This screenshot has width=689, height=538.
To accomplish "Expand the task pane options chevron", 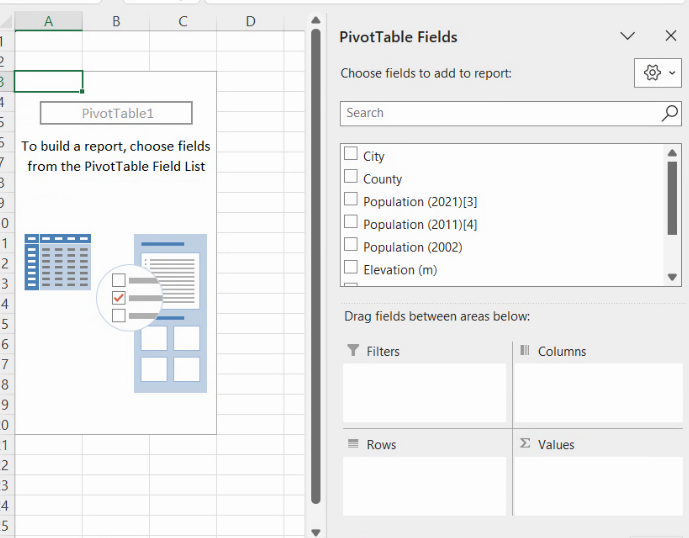I will point(628,36).
